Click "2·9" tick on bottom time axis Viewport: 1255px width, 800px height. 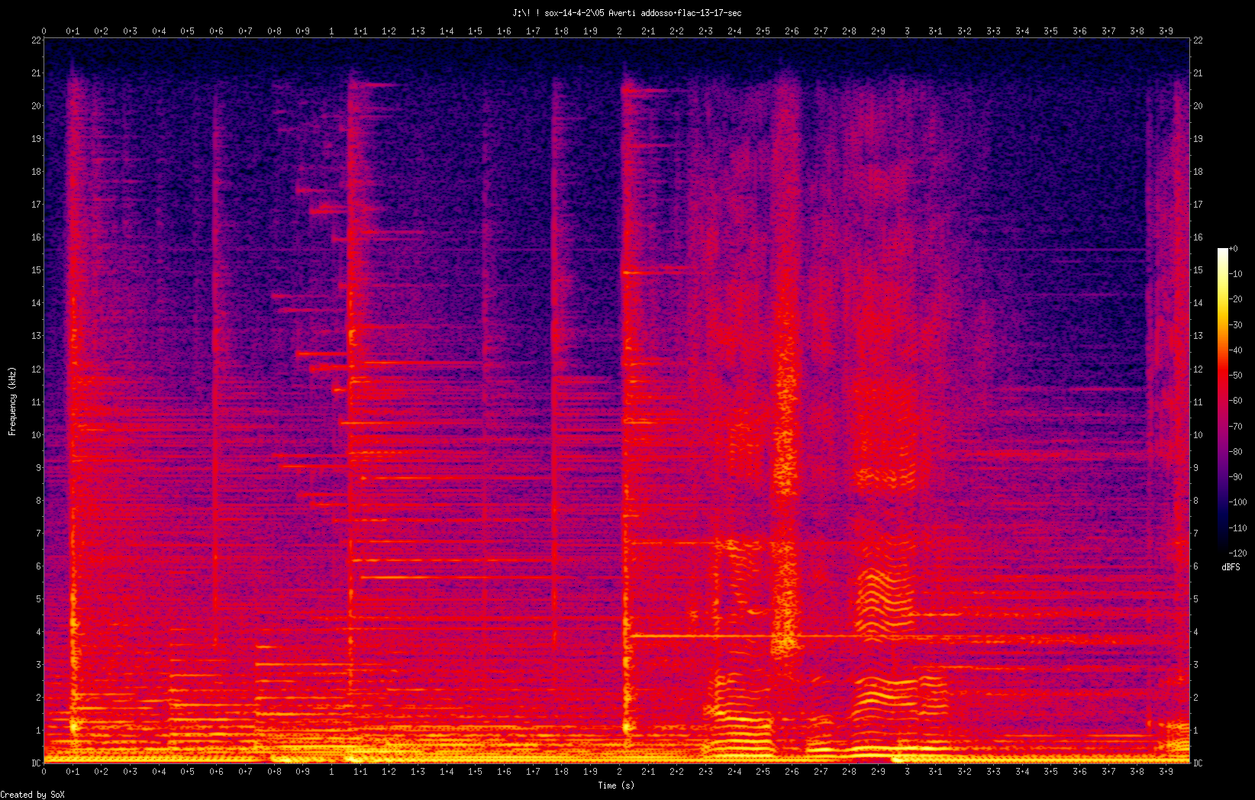click(878, 773)
